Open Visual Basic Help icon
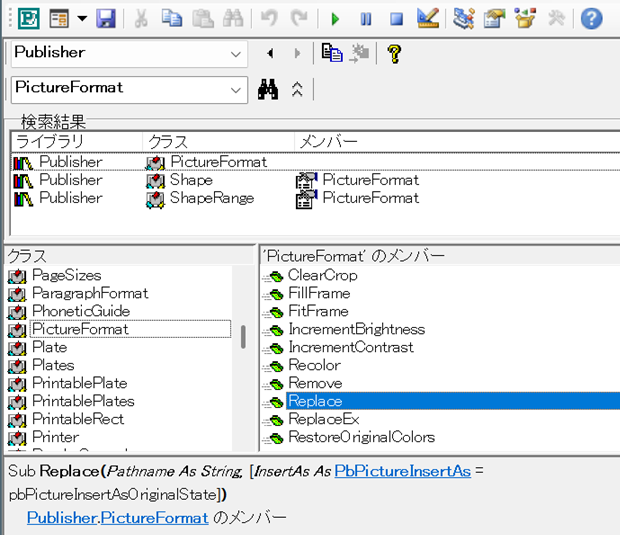 click(x=592, y=19)
